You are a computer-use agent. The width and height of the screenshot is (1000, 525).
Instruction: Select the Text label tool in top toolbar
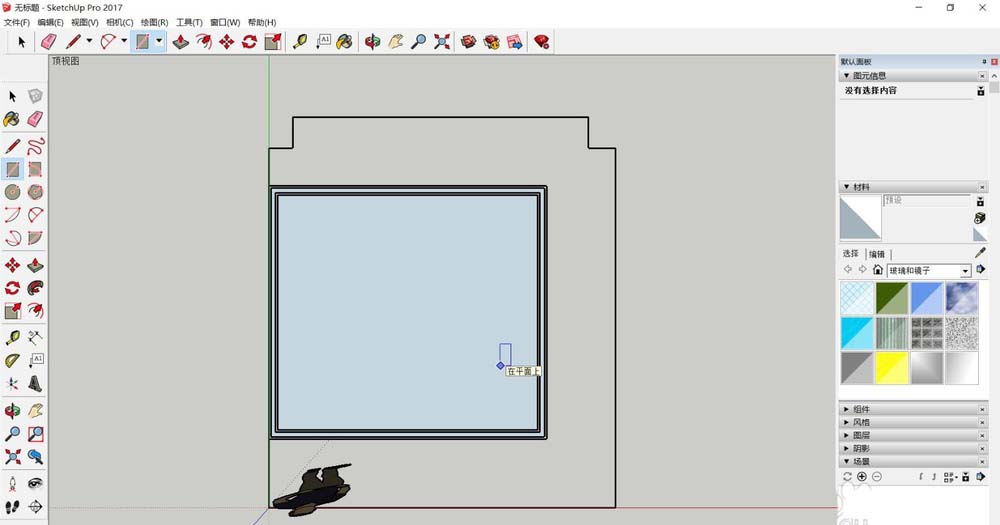pos(323,41)
